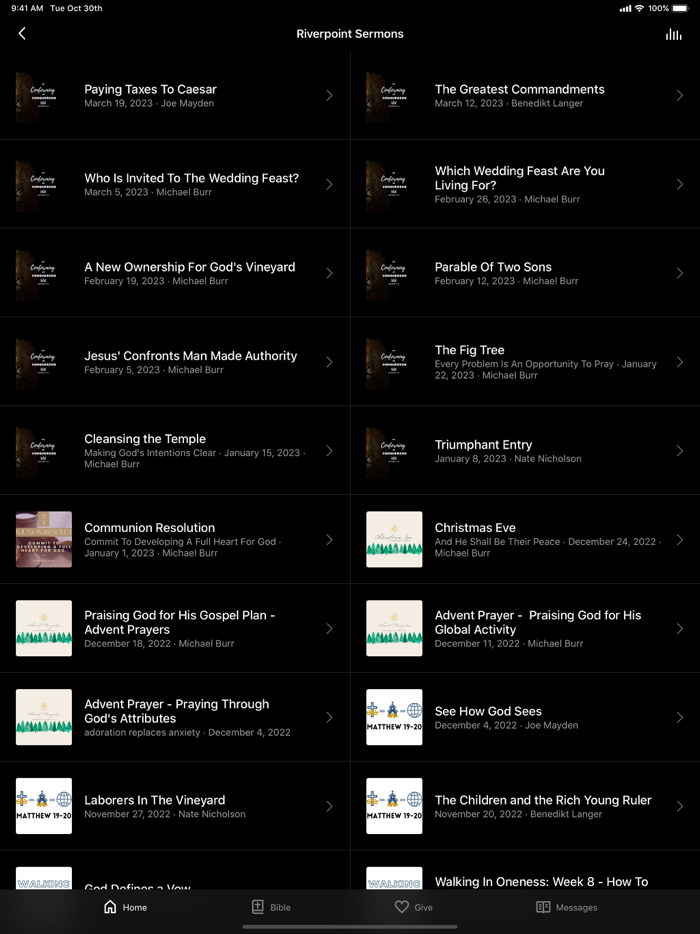This screenshot has height=934, width=700.
Task: Open chevron beside Parable Of Two Sons
Action: 679,273
